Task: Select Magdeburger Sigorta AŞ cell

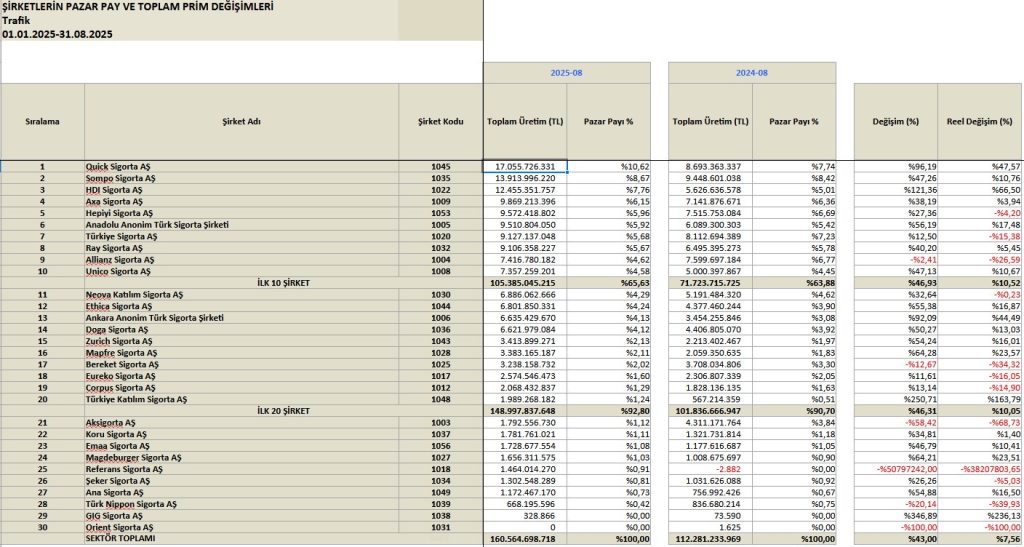Action: (x=242, y=458)
